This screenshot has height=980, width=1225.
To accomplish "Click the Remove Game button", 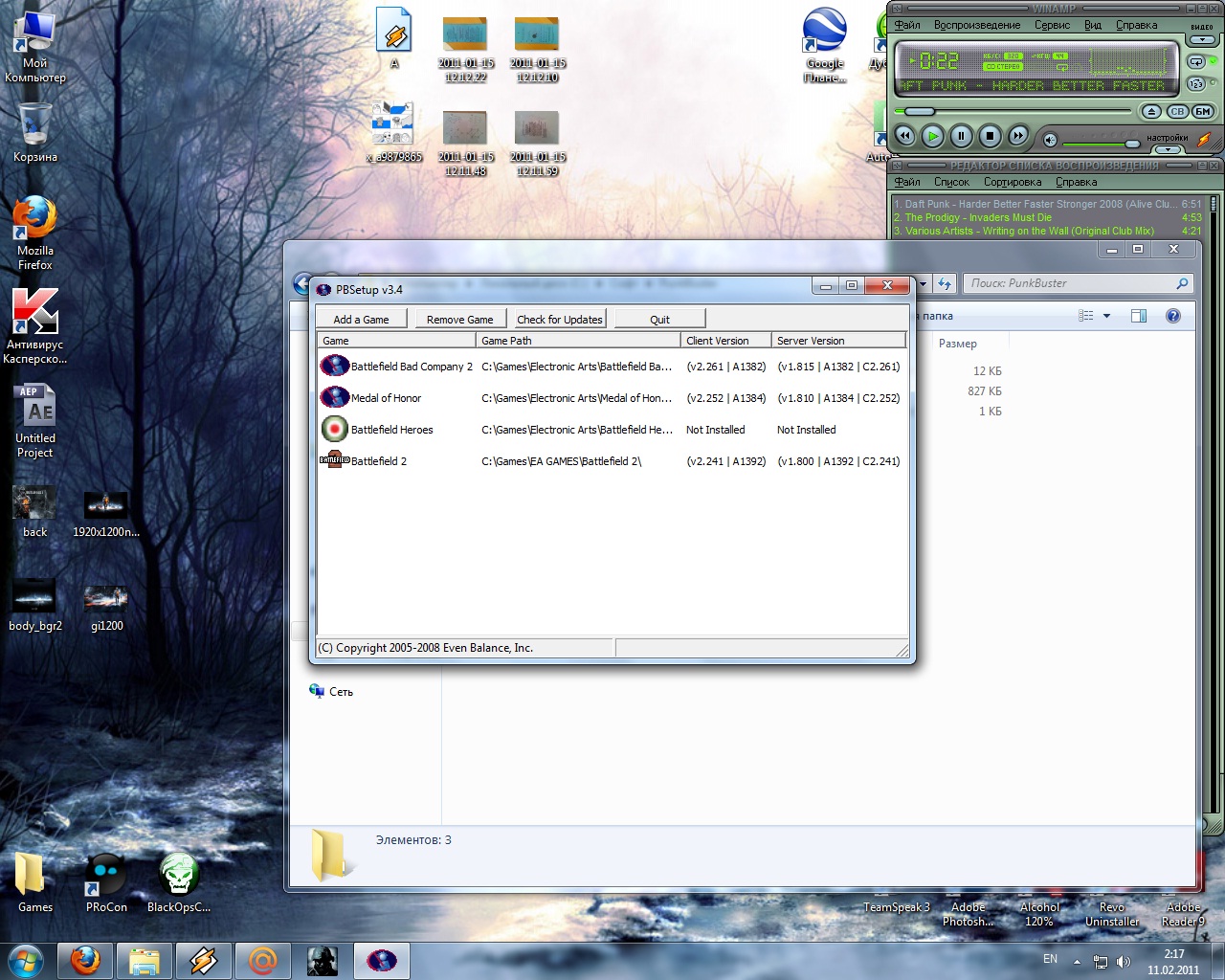I will coord(460,319).
